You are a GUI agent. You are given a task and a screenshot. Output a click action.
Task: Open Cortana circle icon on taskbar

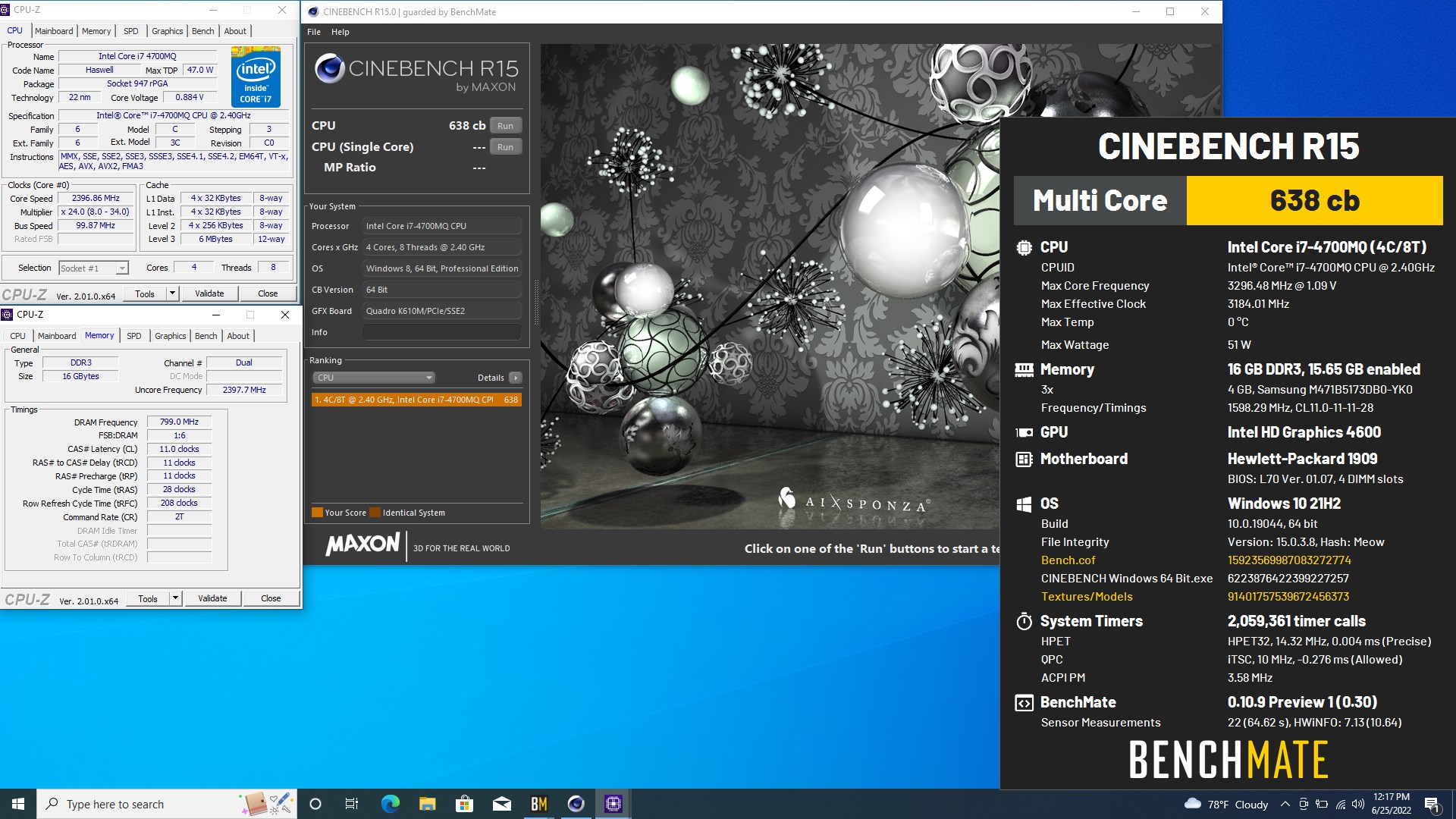coord(315,804)
